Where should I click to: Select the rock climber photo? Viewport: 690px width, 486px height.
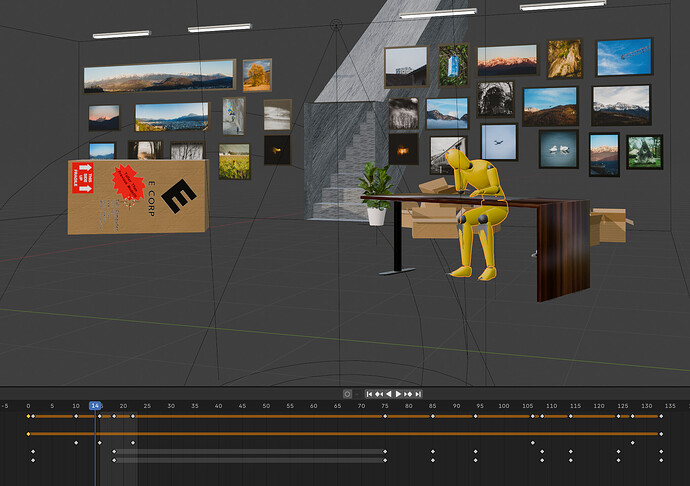tap(234, 116)
